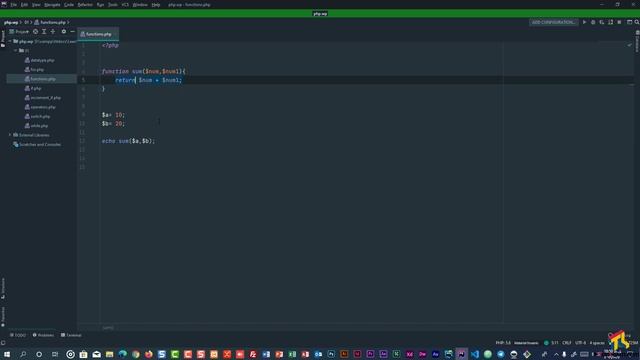The image size is (640, 360).
Task: Click the 5:11 caret position indicator
Action: 555,343
